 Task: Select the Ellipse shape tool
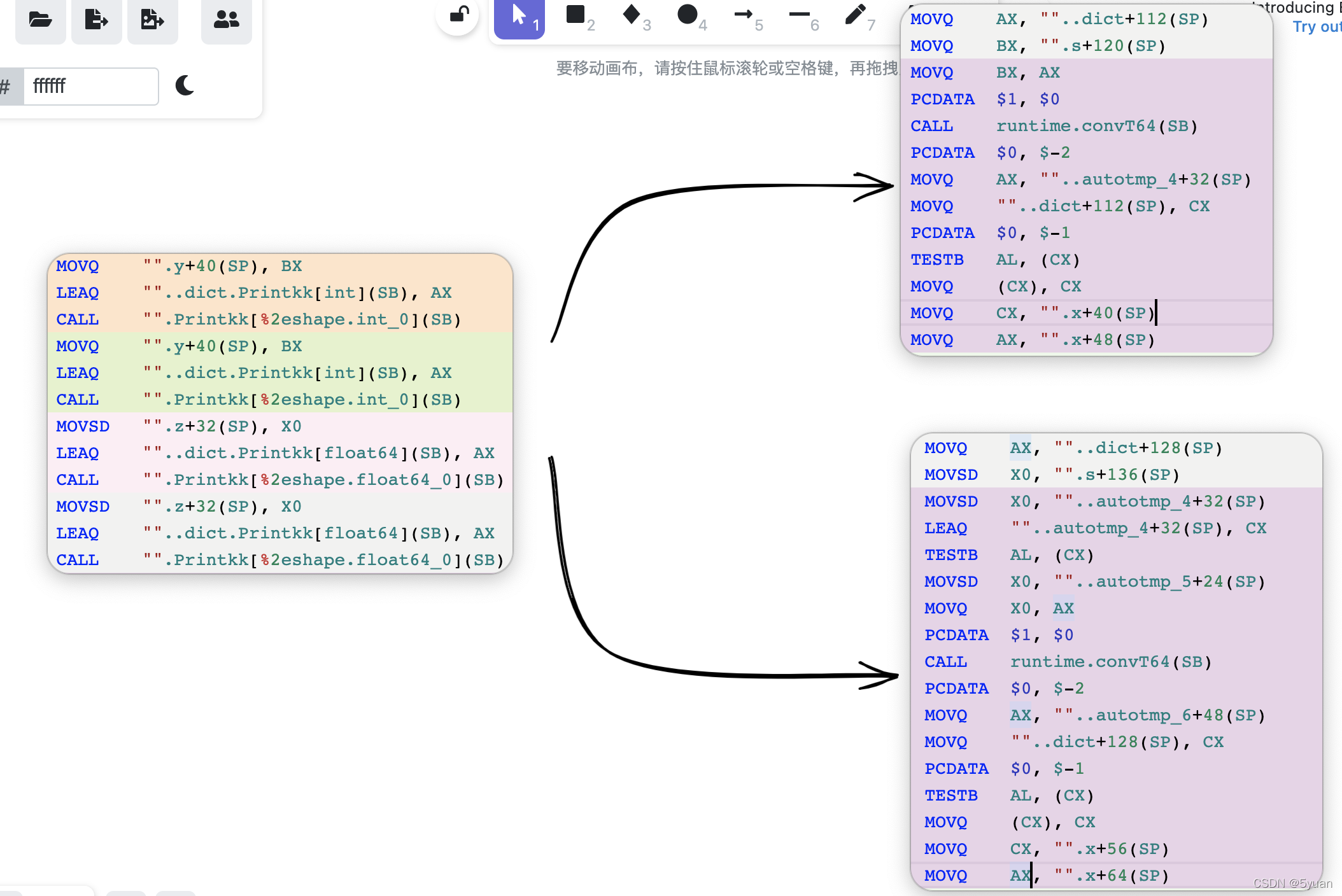tap(688, 16)
